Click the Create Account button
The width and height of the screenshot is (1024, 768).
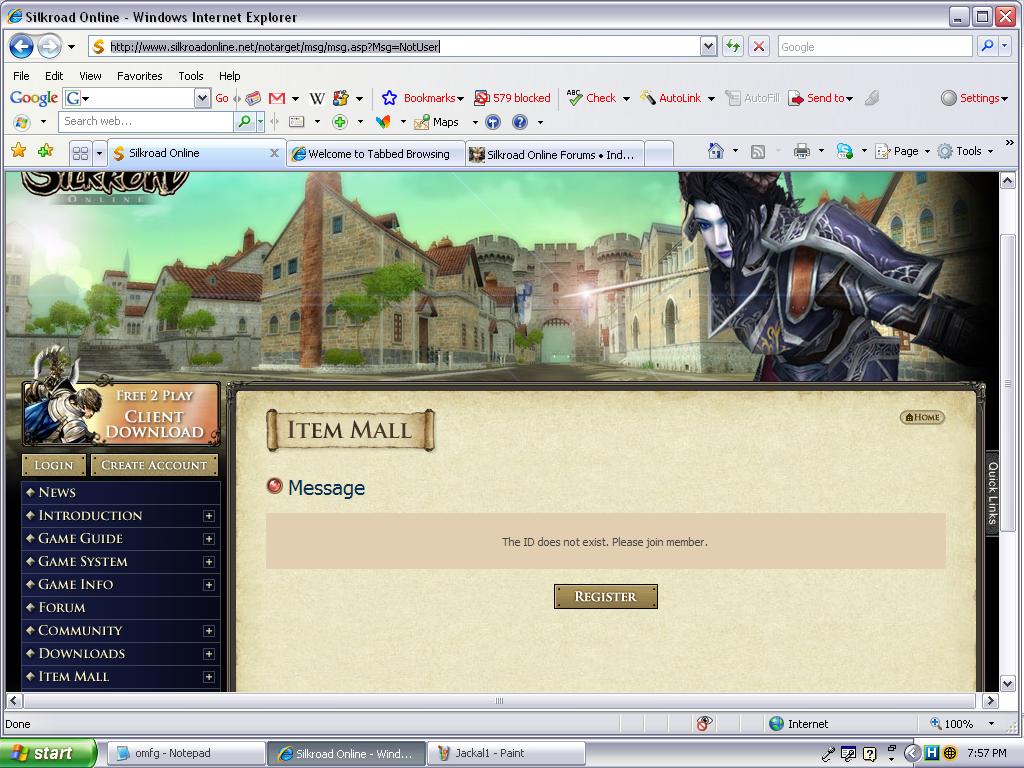coord(154,464)
